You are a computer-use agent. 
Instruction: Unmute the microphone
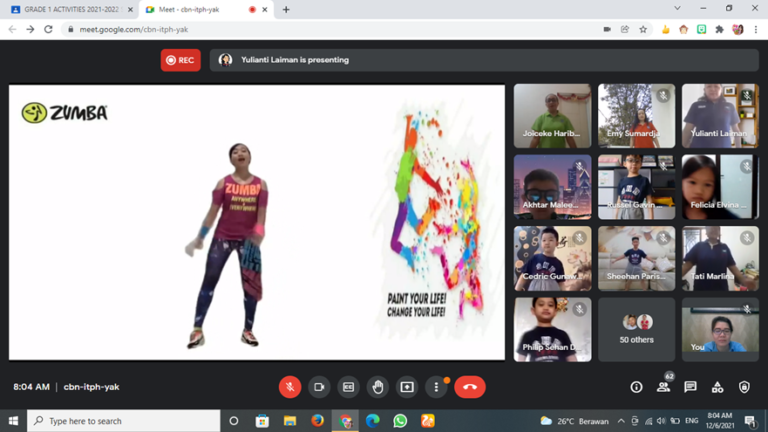click(290, 387)
